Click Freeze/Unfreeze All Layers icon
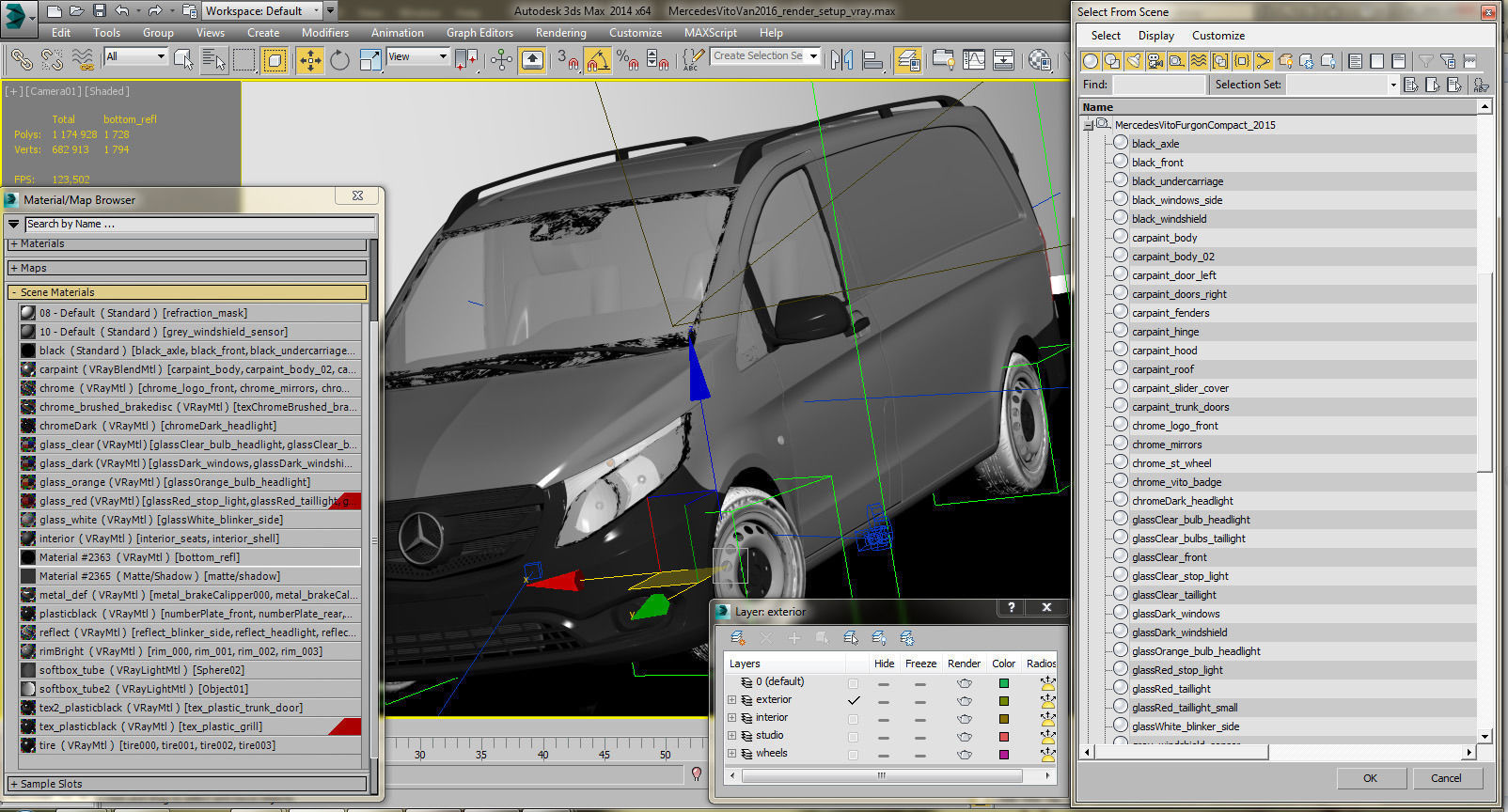1508x812 pixels. pyautogui.click(x=907, y=638)
